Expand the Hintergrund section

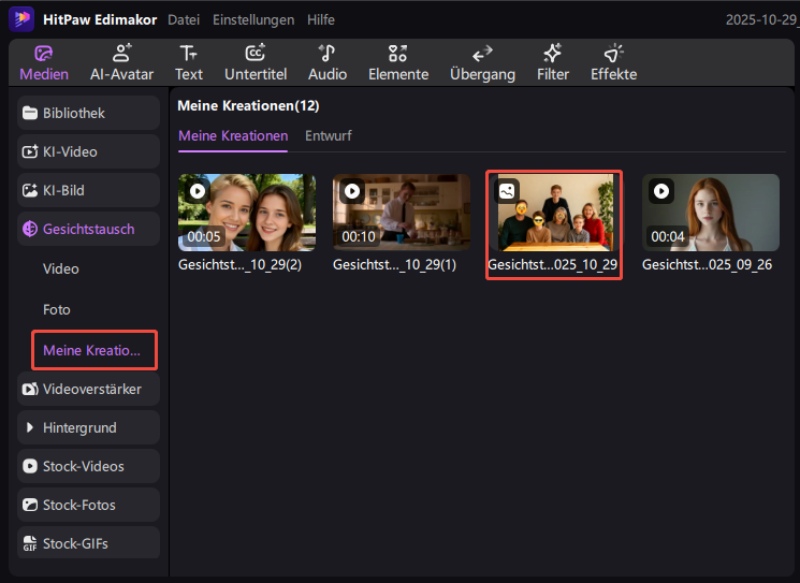(x=88, y=427)
